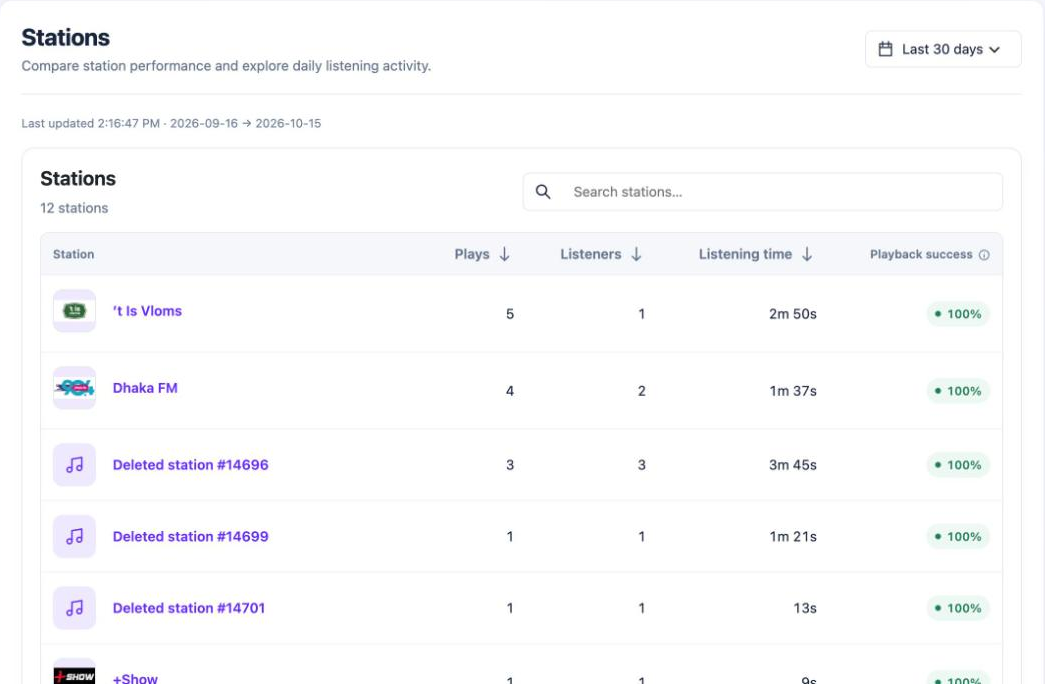Click listeners count 3 for Deleted station #14696

click(x=642, y=465)
